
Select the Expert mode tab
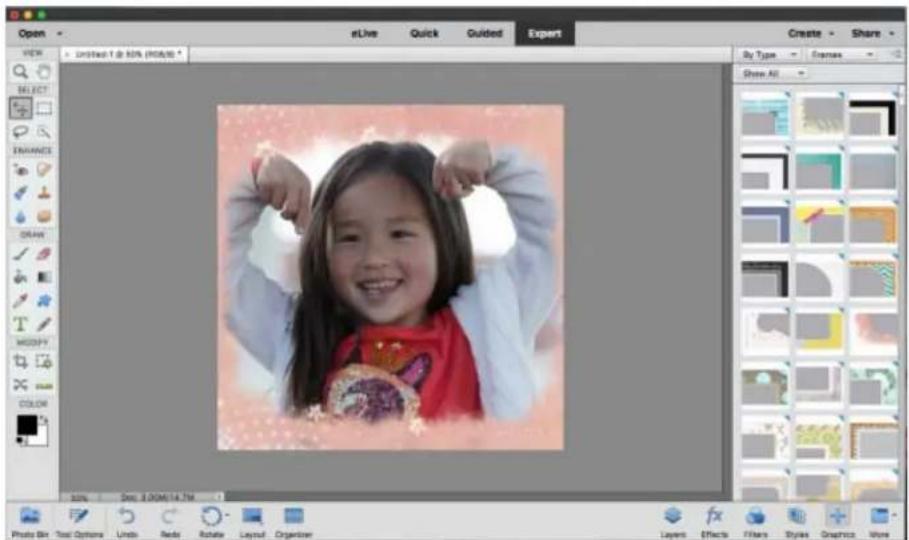pyautogui.click(x=545, y=34)
